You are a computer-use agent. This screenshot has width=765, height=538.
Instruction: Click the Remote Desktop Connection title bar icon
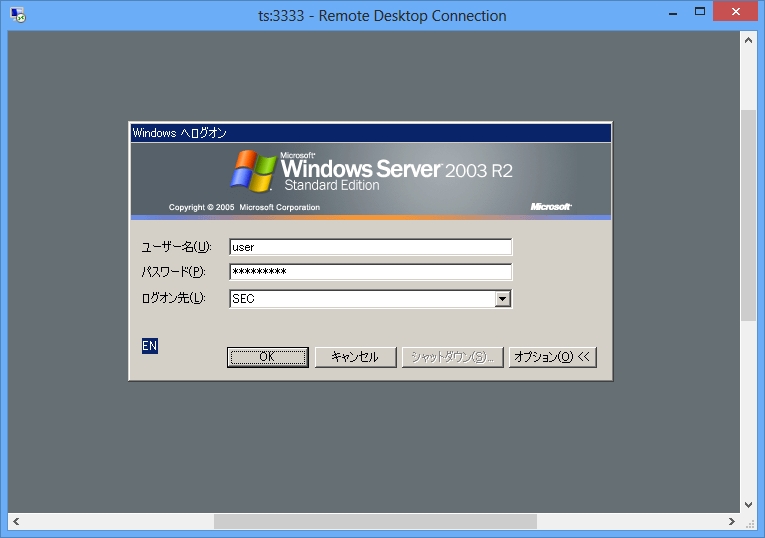pyautogui.click(x=18, y=15)
